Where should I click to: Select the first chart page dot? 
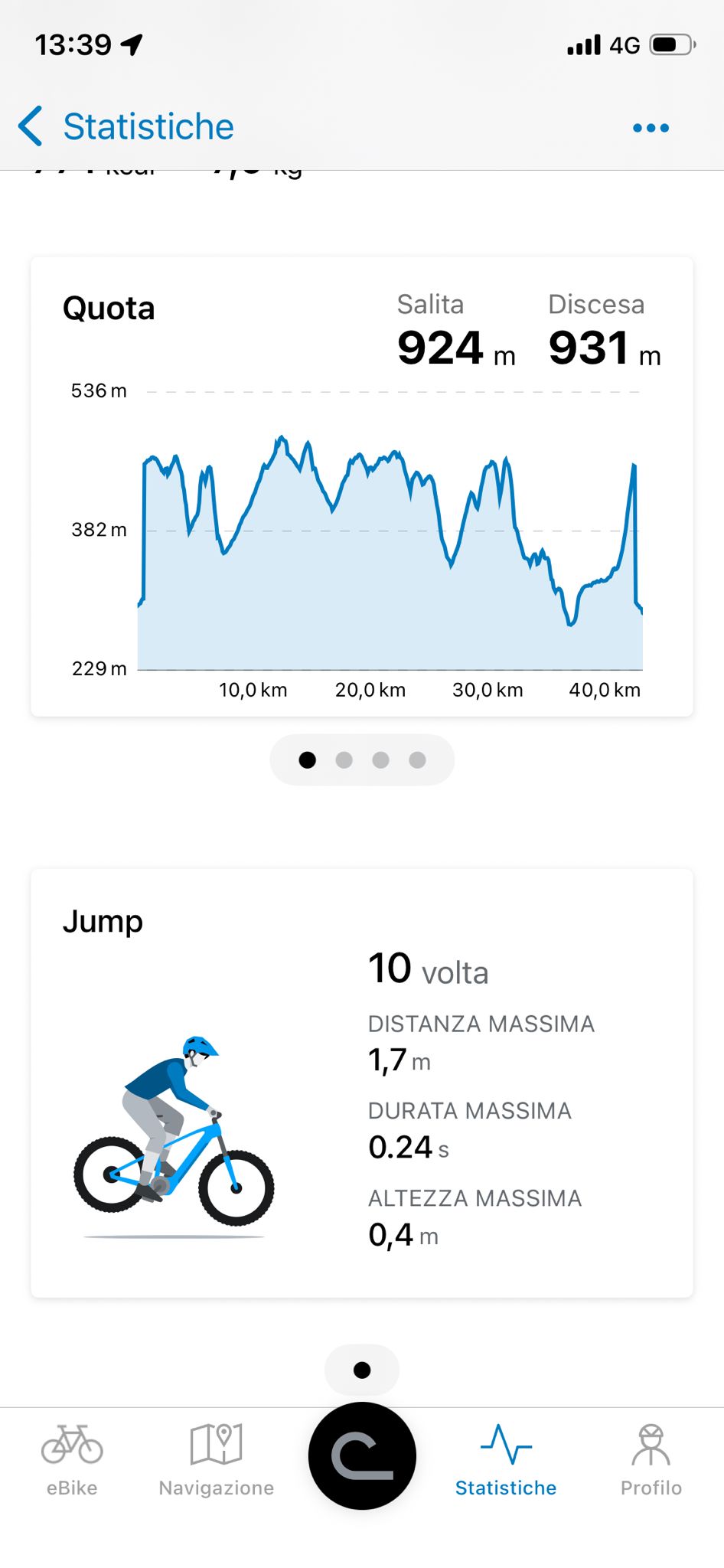click(307, 759)
